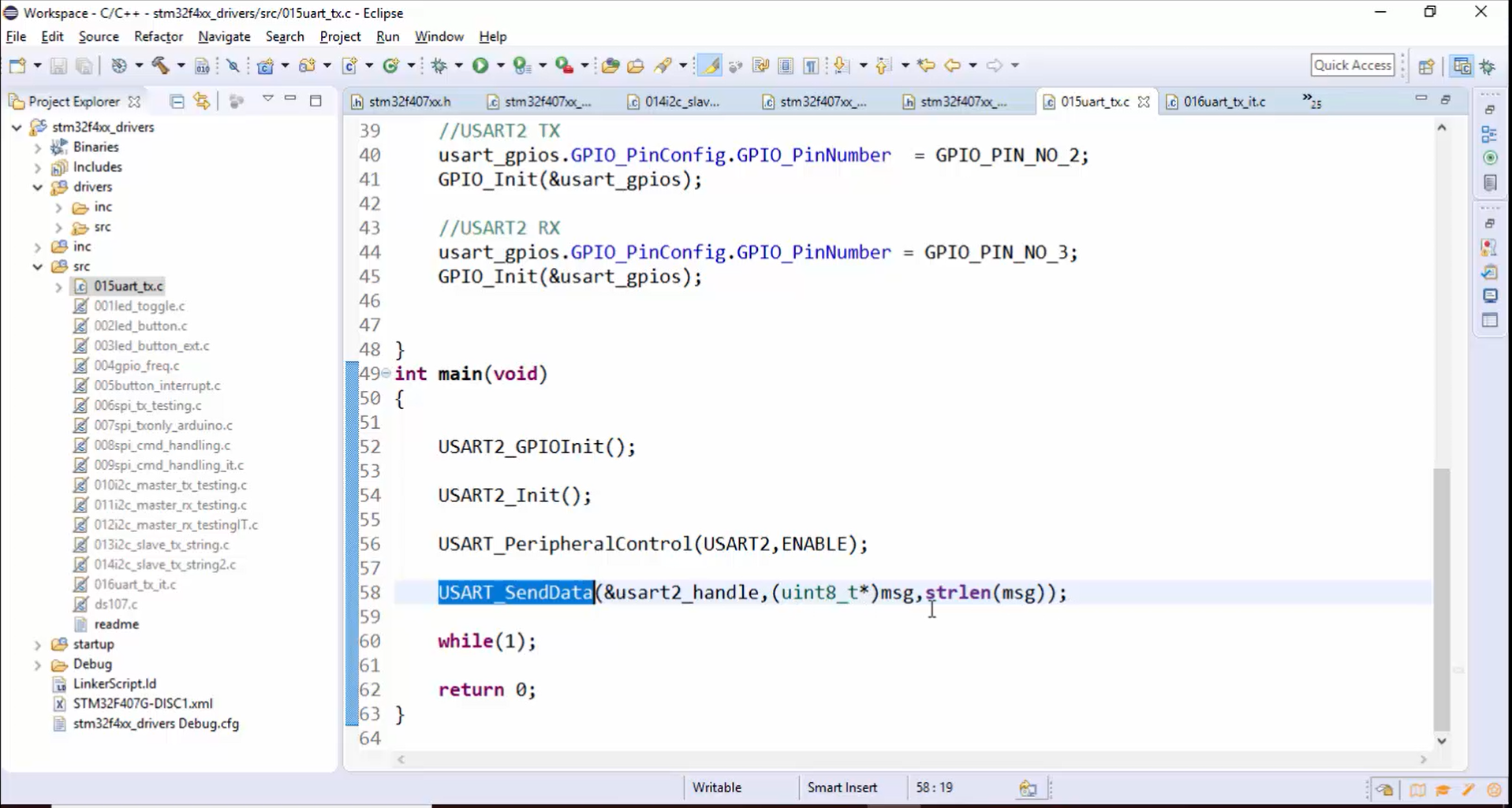
Task: Click the Run with coverage icon
Action: [521, 66]
